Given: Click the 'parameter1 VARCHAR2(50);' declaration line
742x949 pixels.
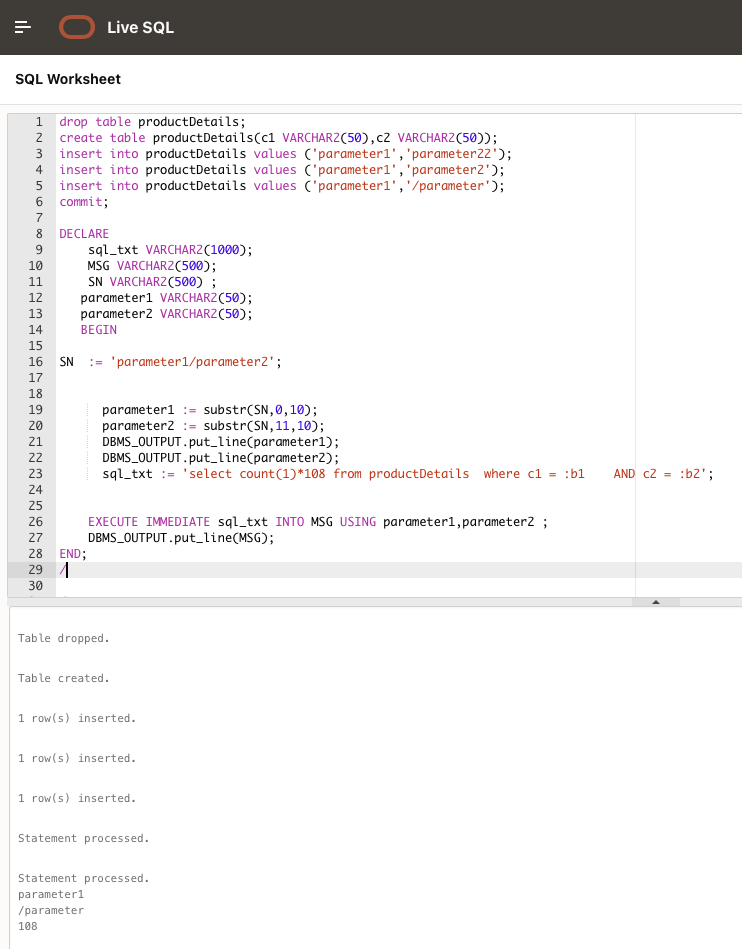Looking at the screenshot, I should point(166,298).
